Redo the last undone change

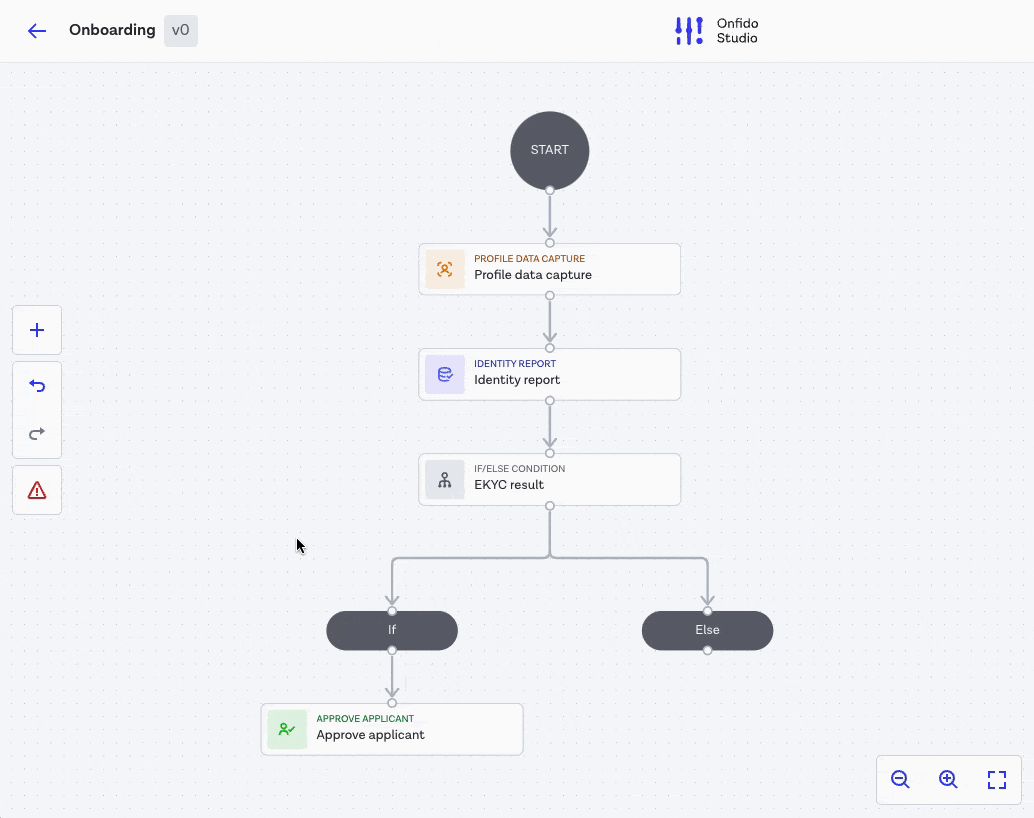[x=36, y=433]
